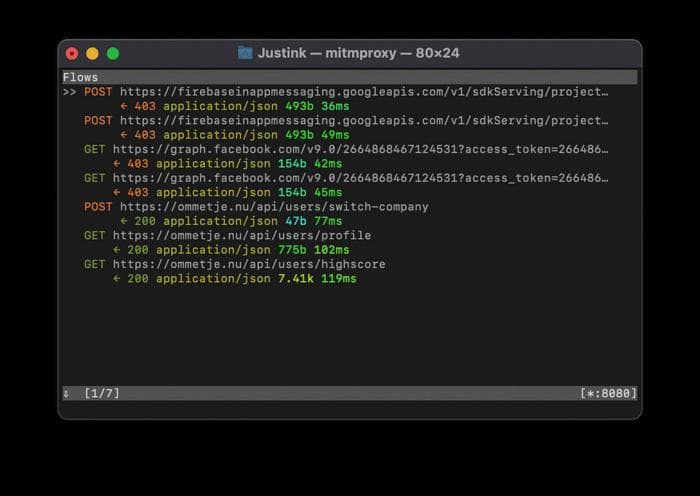The image size is (700, 496).
Task: Click the red close window button
Action: click(x=72, y=54)
